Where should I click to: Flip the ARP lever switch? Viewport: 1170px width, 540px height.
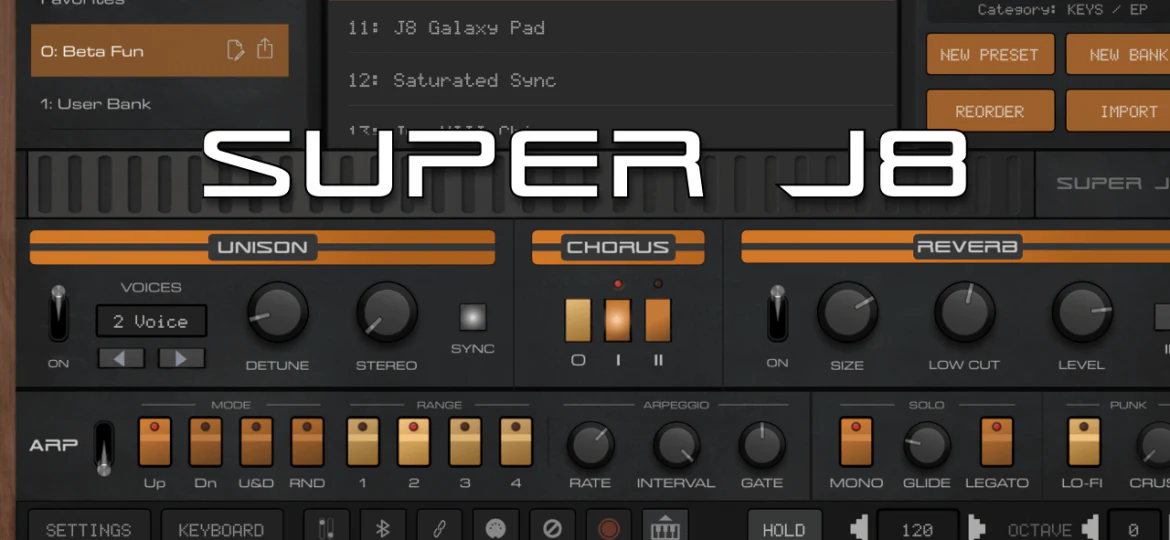104,447
